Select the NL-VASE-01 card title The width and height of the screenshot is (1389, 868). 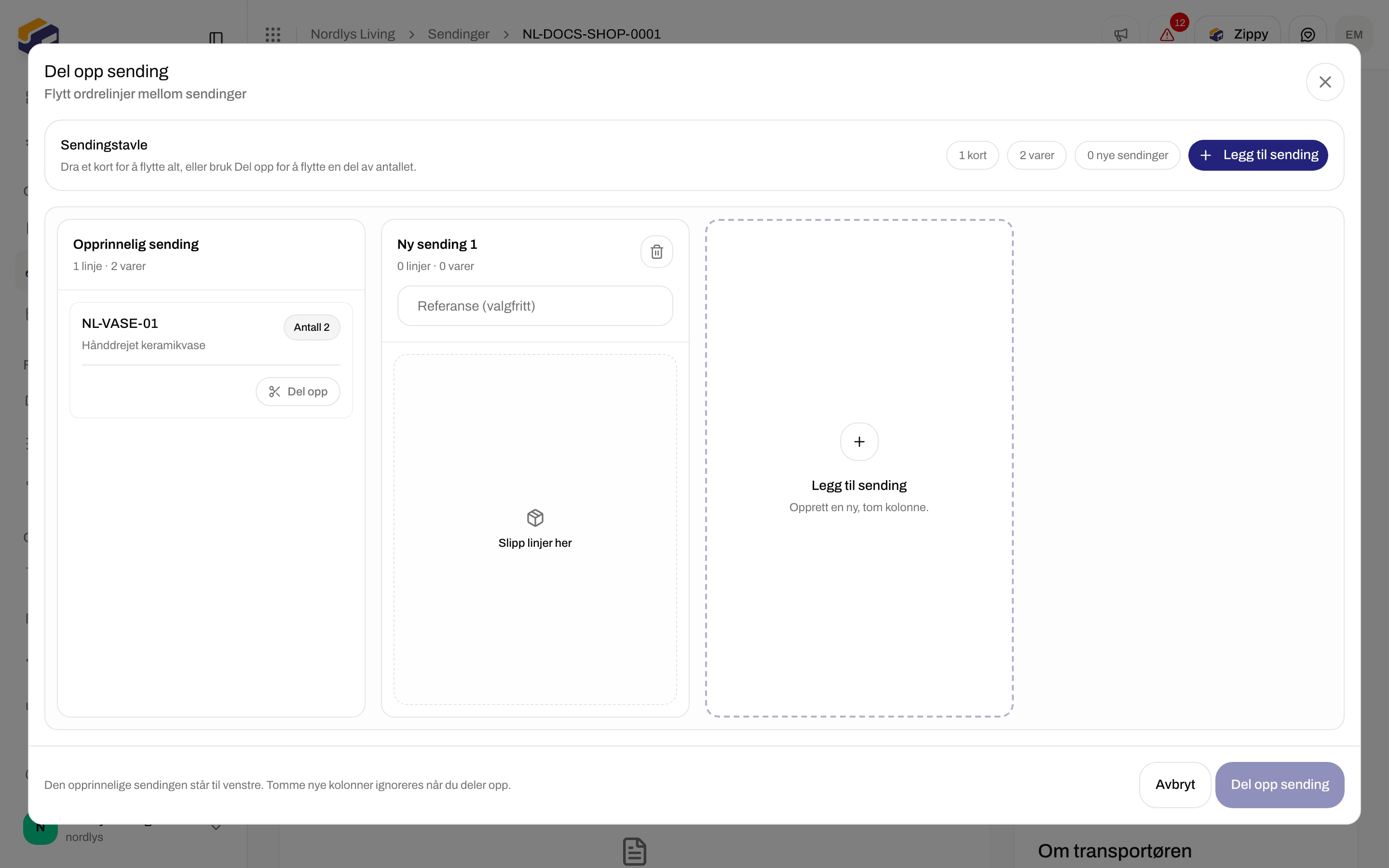tap(120, 323)
